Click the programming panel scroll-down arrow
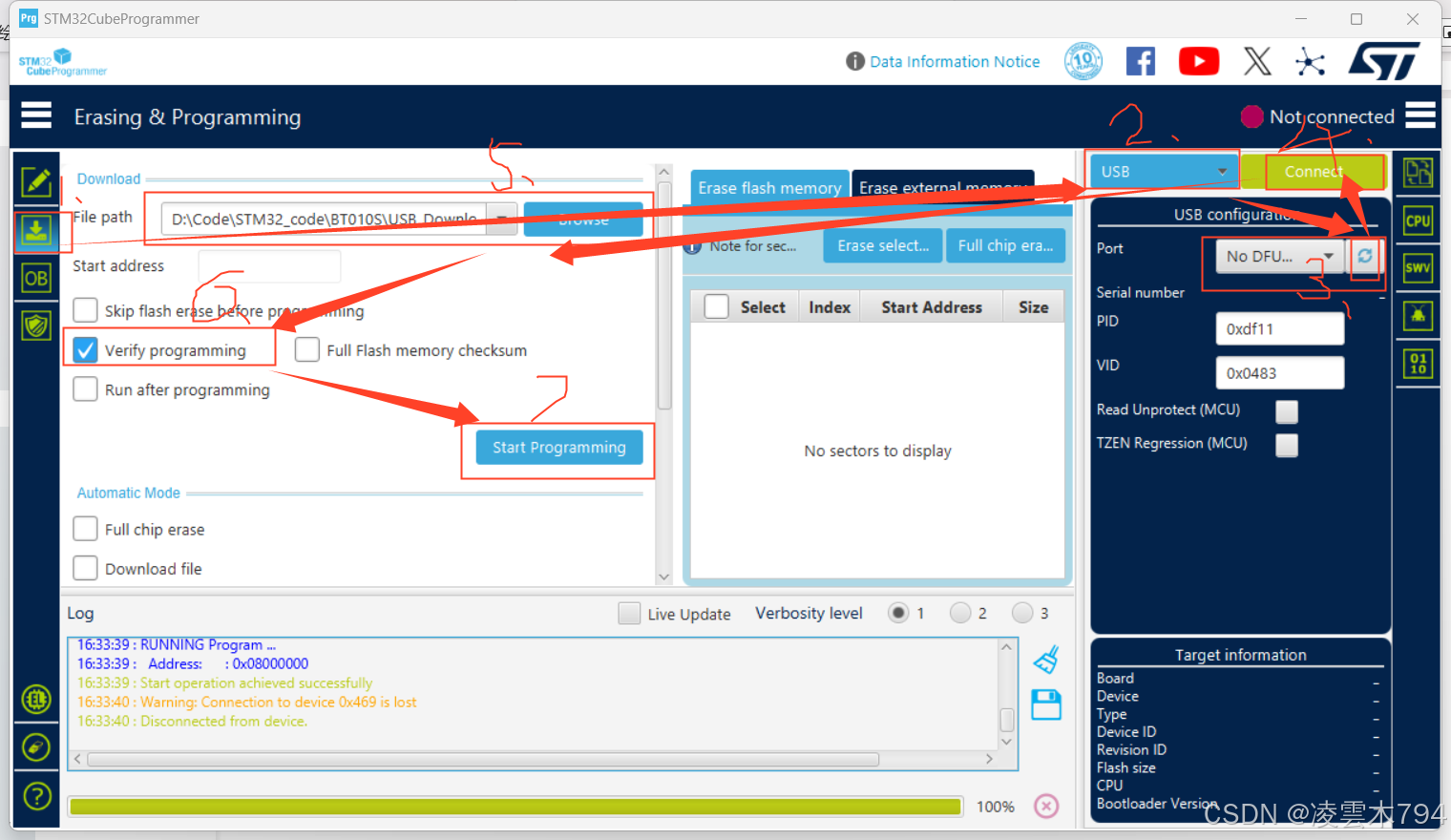This screenshot has width=1451, height=840. pos(663,577)
